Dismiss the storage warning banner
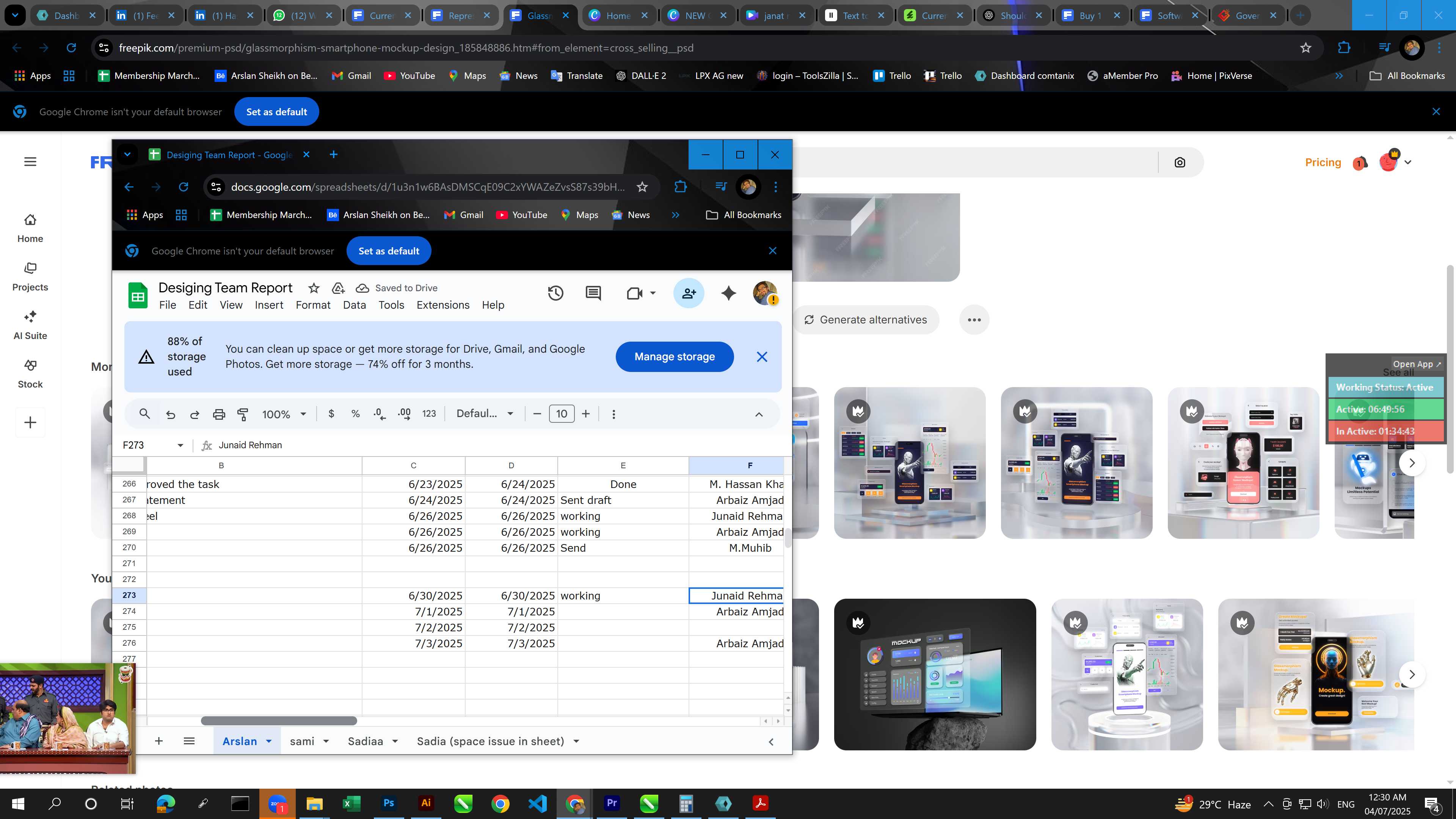Screen dimensions: 1456x819 click(x=762, y=357)
